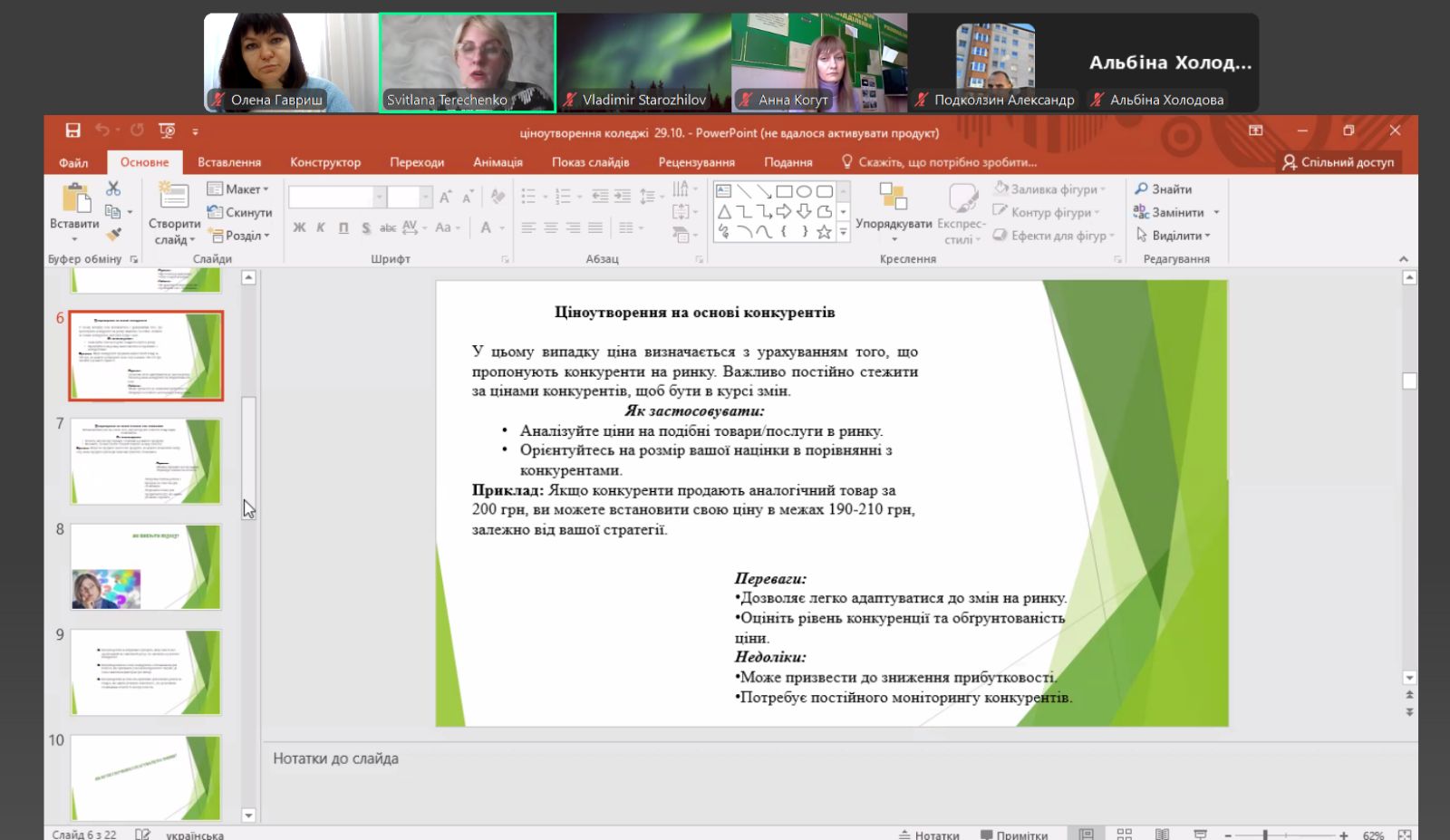The width and height of the screenshot is (1450, 840).
Task: Toggle Нотатки pane in status bar
Action: (x=929, y=835)
